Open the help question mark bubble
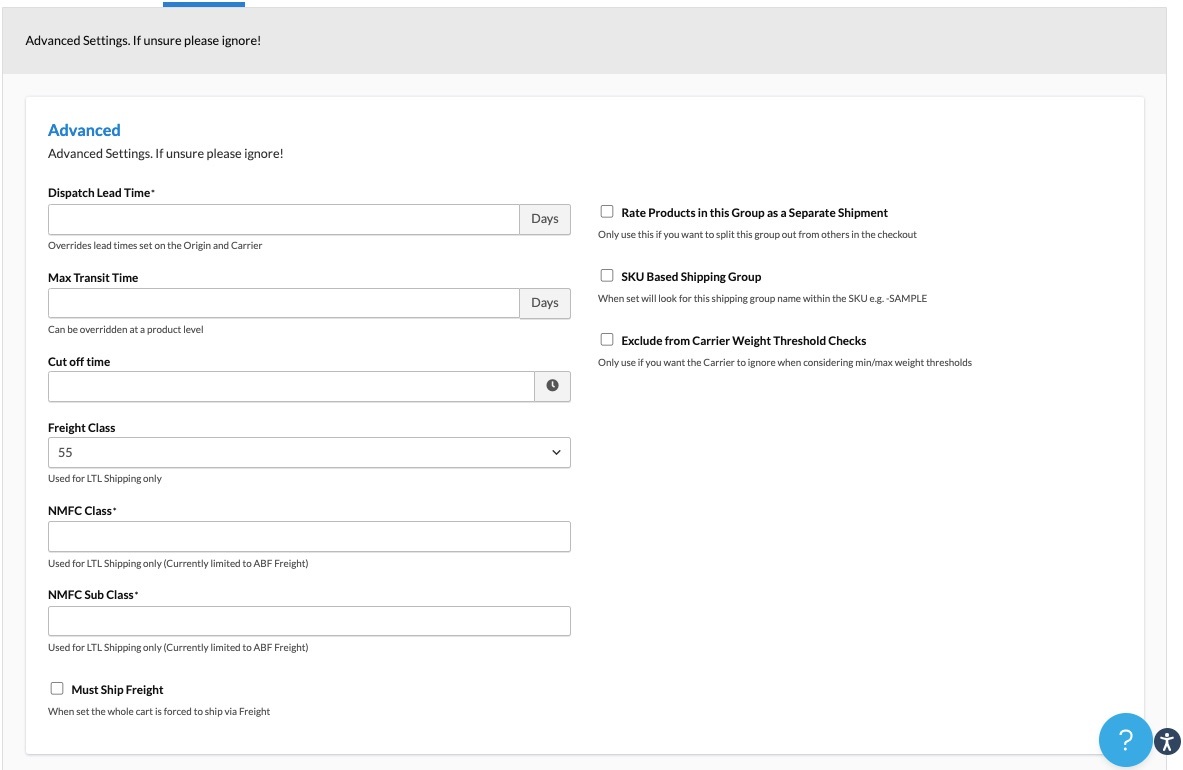Screen dimensions: 1183x770 pos(1125,740)
